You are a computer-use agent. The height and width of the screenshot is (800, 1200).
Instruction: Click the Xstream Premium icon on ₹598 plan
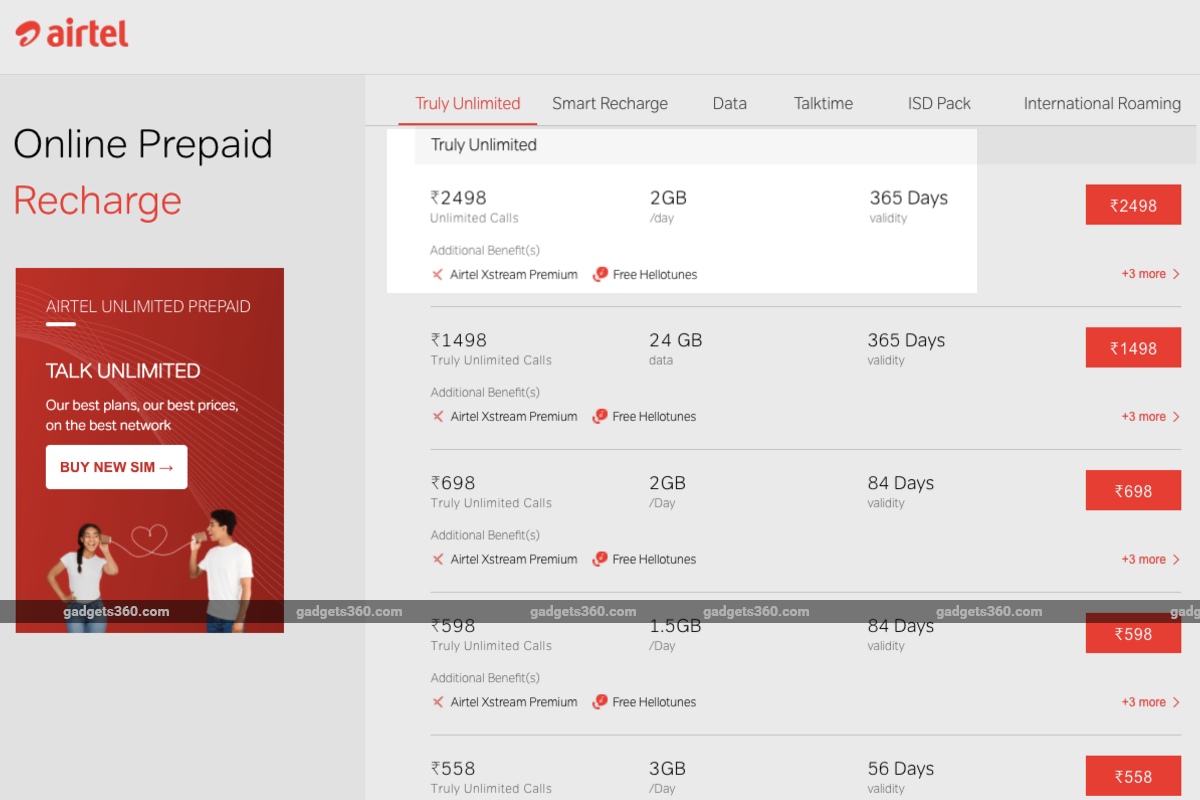[x=437, y=701]
